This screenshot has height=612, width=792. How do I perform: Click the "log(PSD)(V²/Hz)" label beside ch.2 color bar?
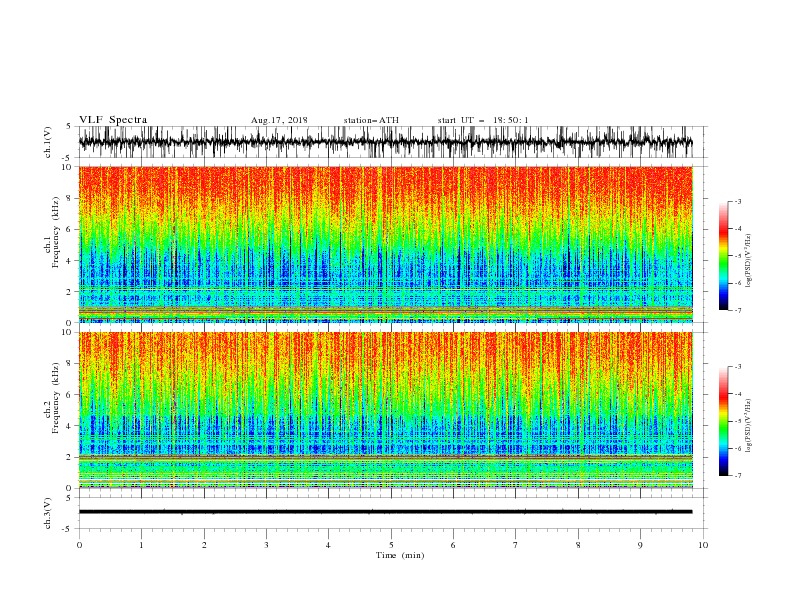pos(749,426)
